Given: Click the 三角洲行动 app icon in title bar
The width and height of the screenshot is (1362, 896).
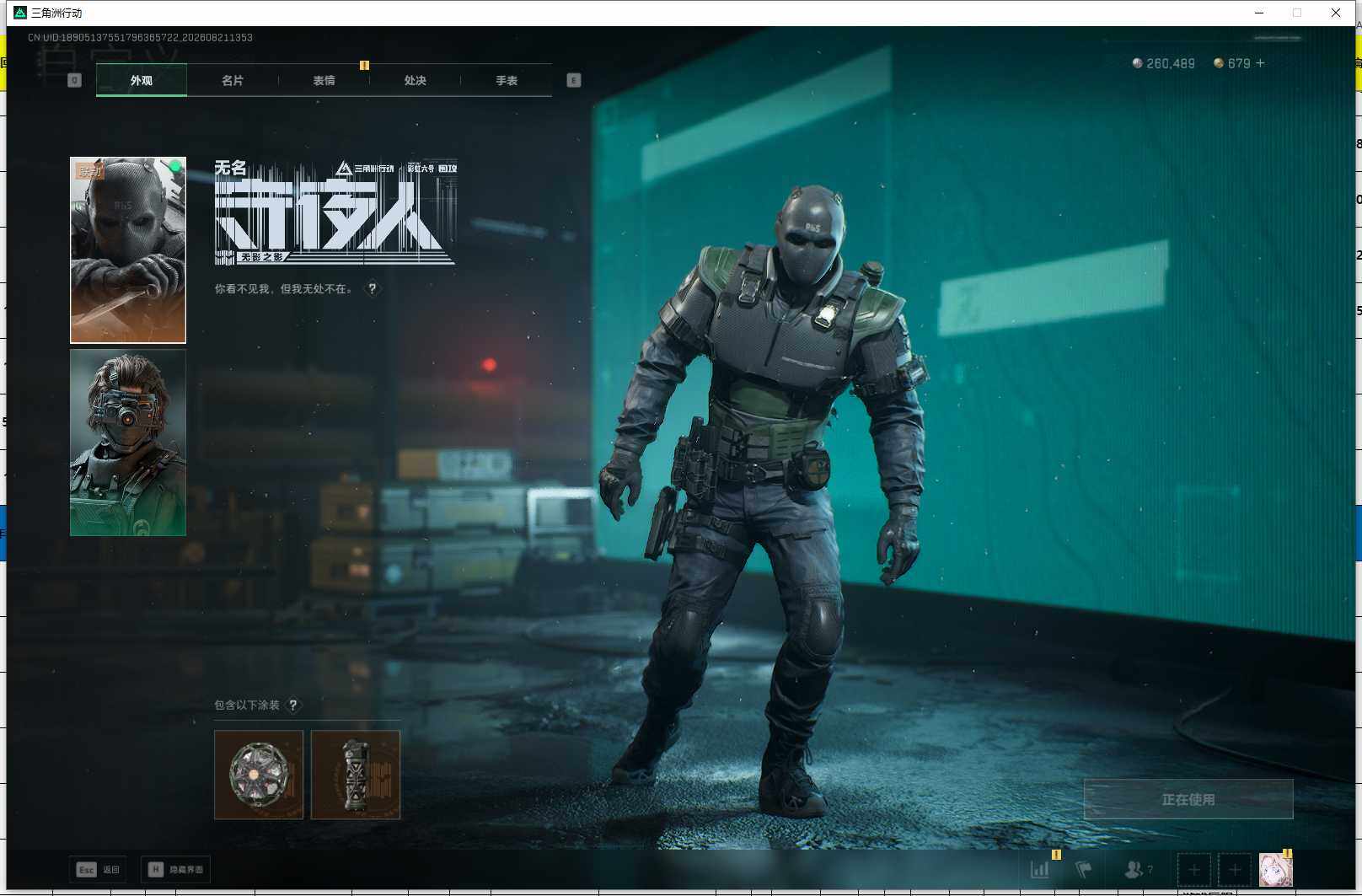Looking at the screenshot, I should (20, 13).
